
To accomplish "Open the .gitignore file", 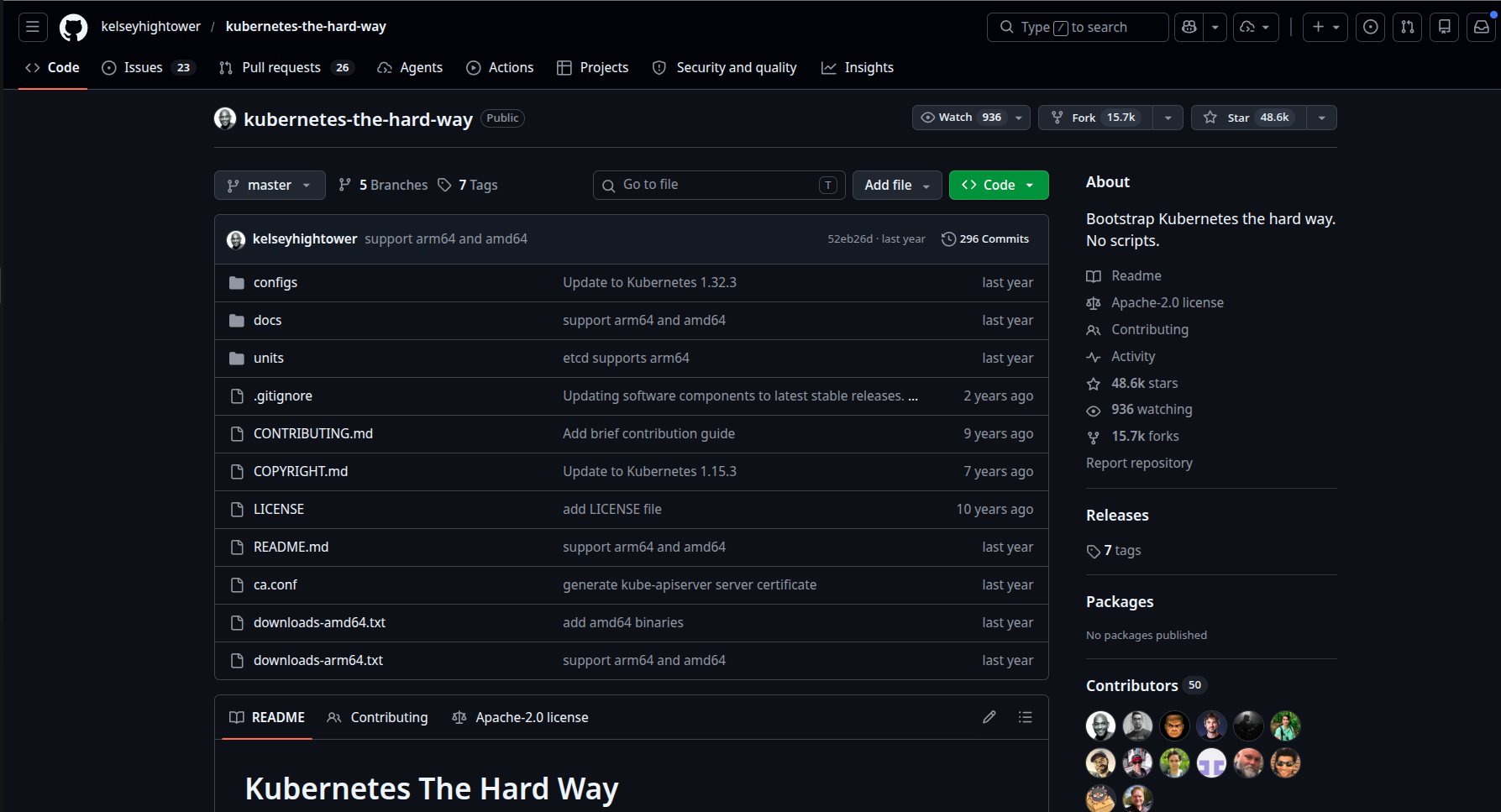I will pos(283,396).
